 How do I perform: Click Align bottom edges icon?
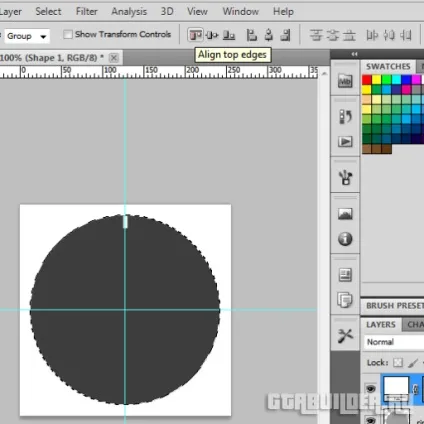click(229, 35)
